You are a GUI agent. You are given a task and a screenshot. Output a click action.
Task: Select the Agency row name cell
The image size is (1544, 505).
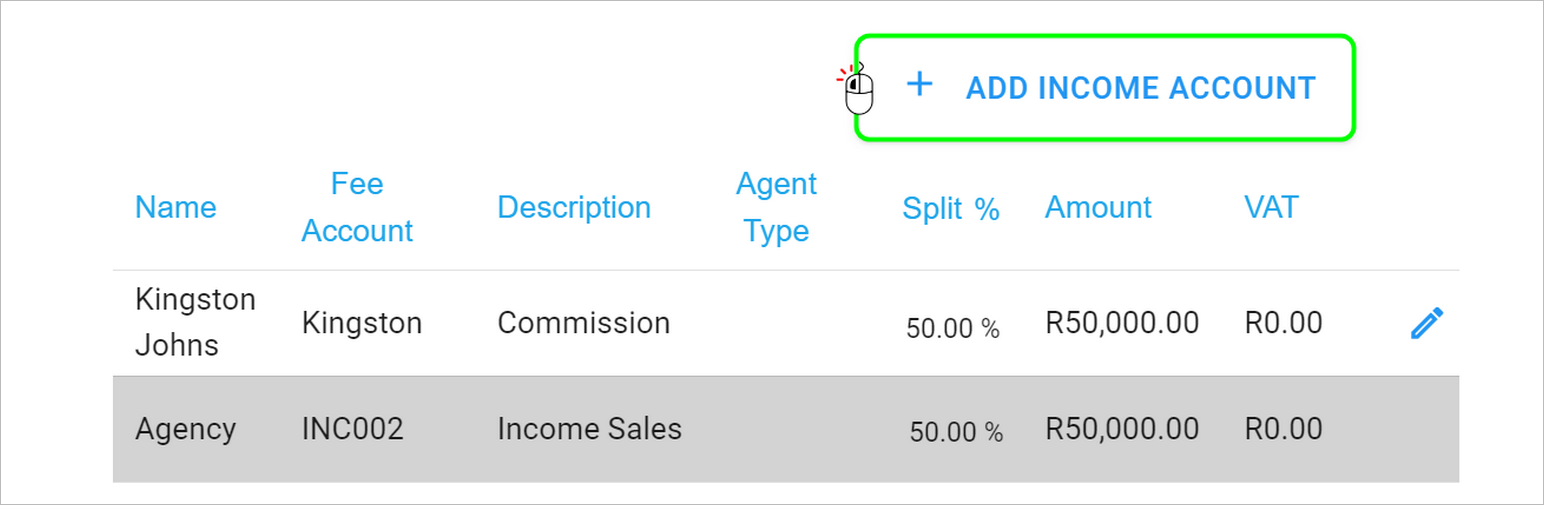click(x=186, y=429)
